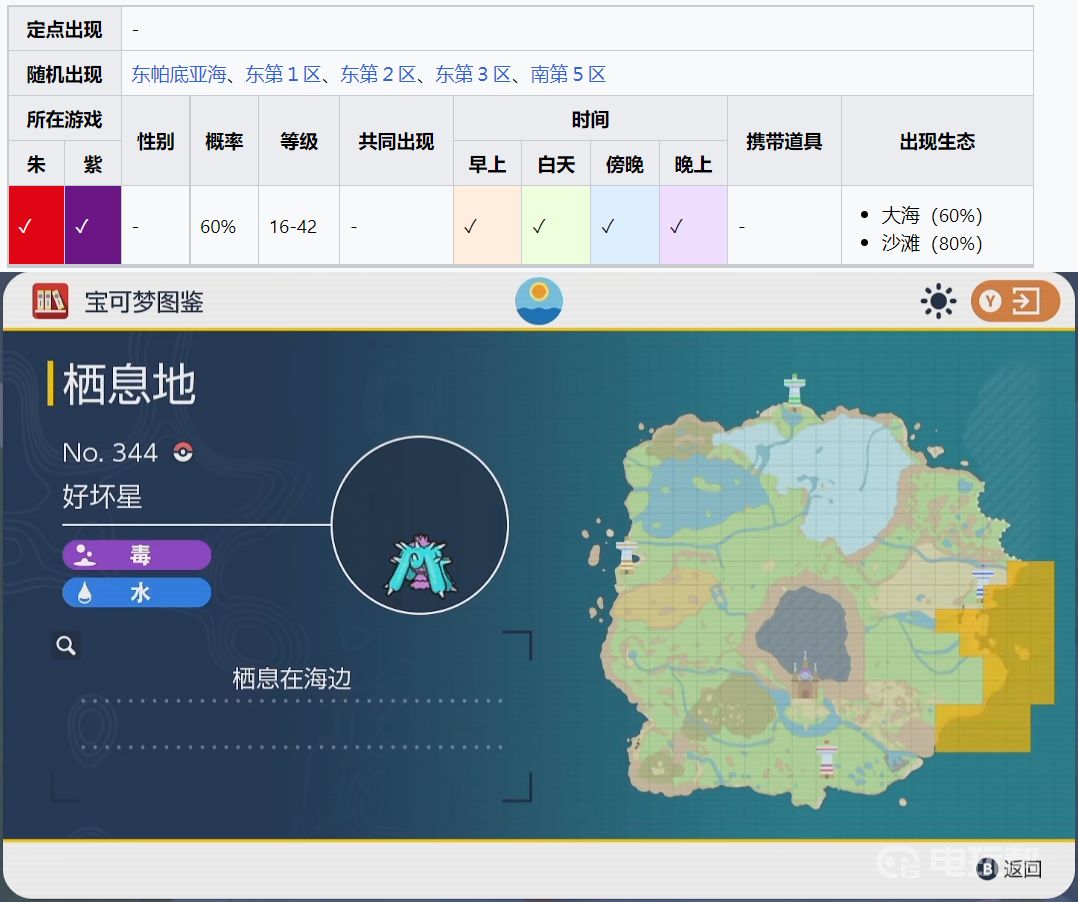Click the 晚上 column header
The width and height of the screenshot is (1078, 902).
(693, 164)
